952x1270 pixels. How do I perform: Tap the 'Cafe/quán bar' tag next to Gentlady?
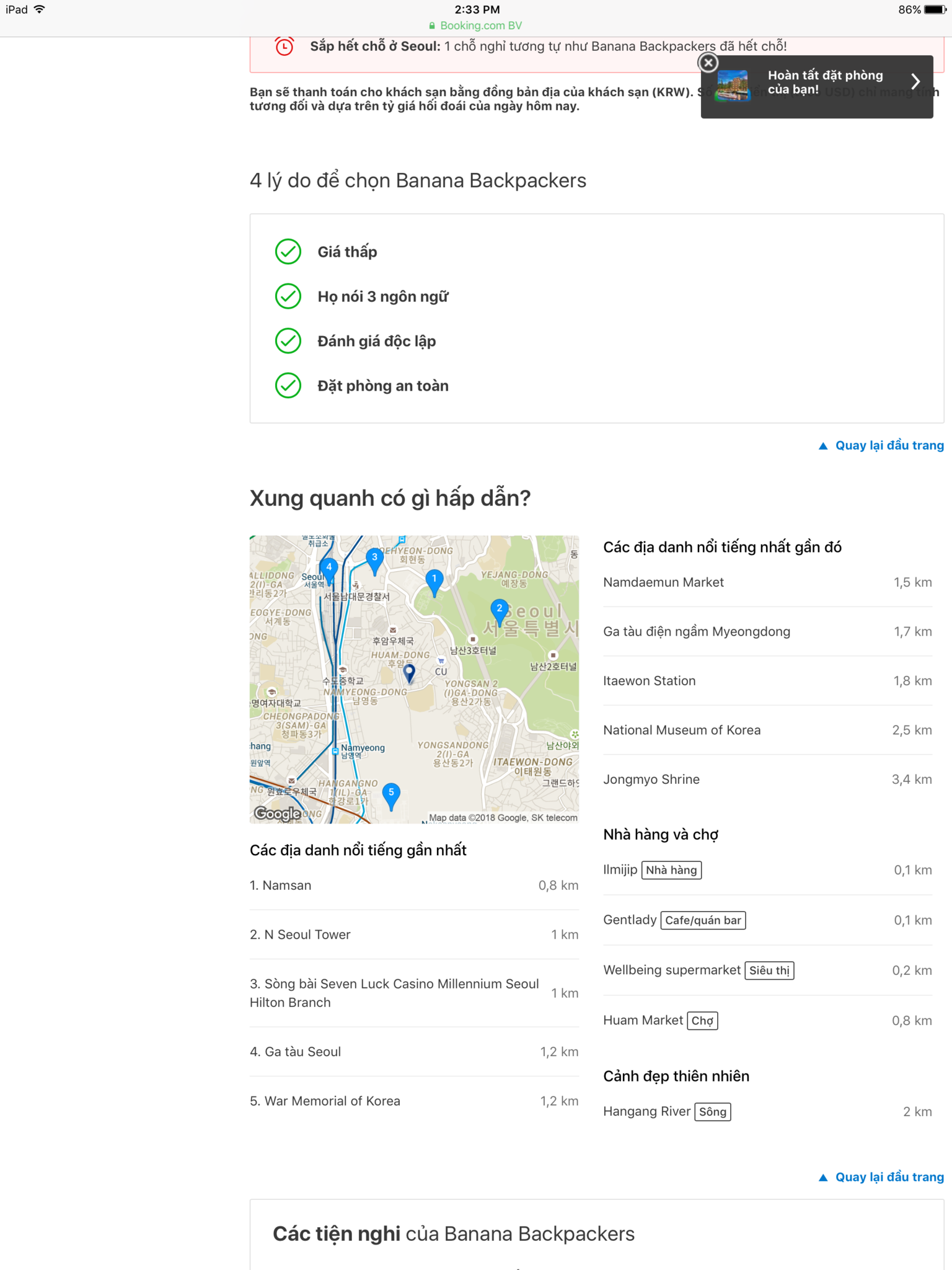(x=703, y=920)
